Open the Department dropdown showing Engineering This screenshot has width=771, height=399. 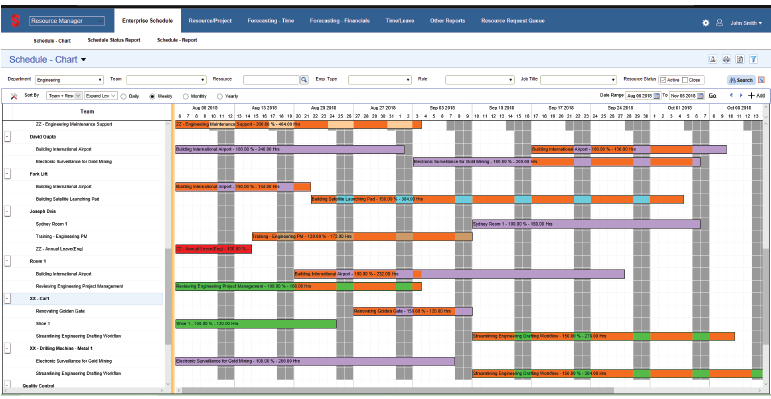click(x=69, y=80)
